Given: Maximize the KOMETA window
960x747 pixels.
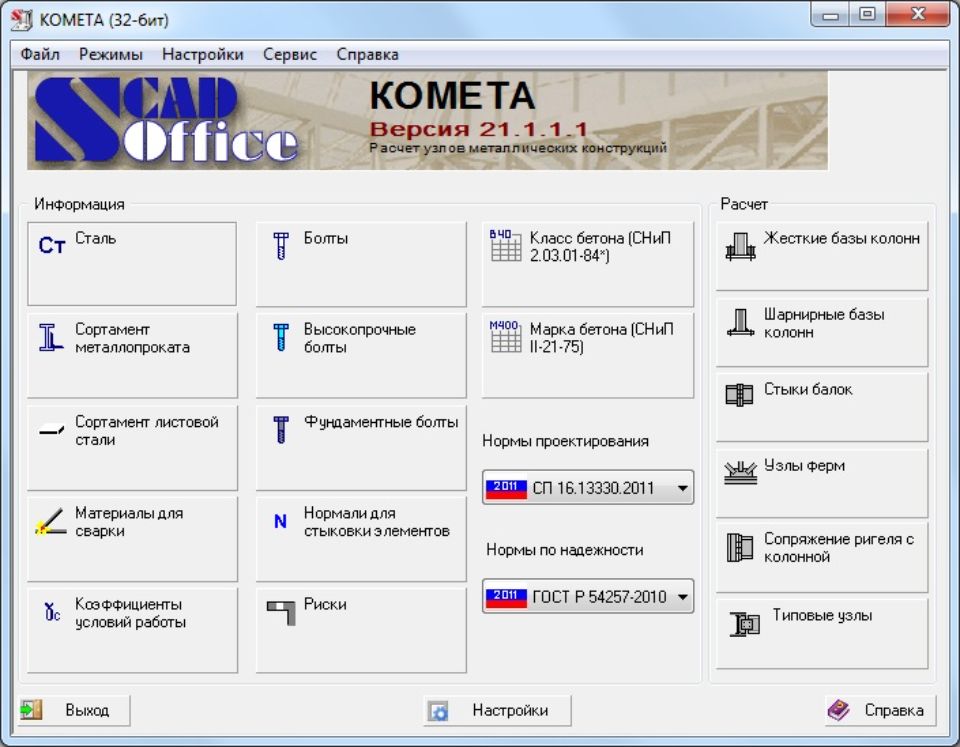Looking at the screenshot, I should point(867,15).
